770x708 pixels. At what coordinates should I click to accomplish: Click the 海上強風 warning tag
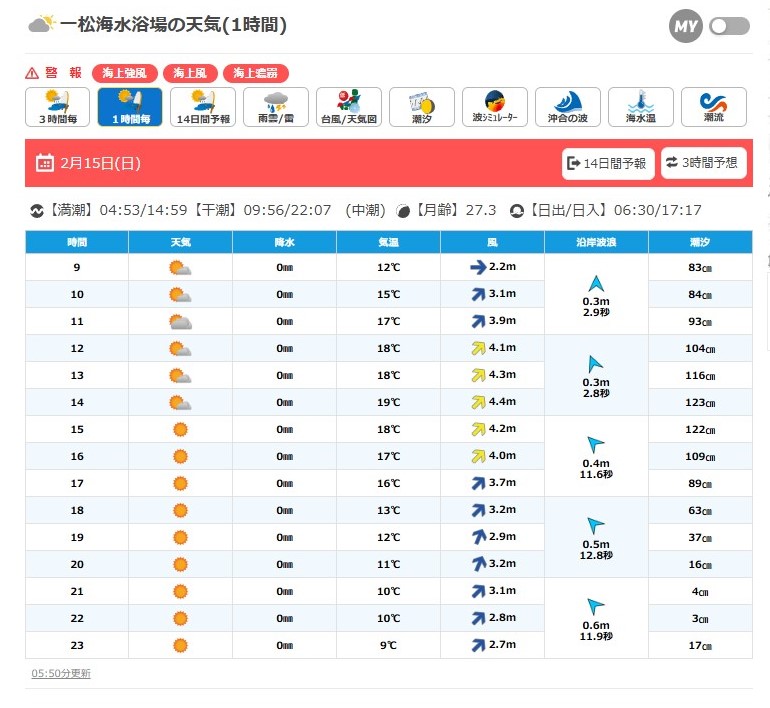tap(125, 73)
